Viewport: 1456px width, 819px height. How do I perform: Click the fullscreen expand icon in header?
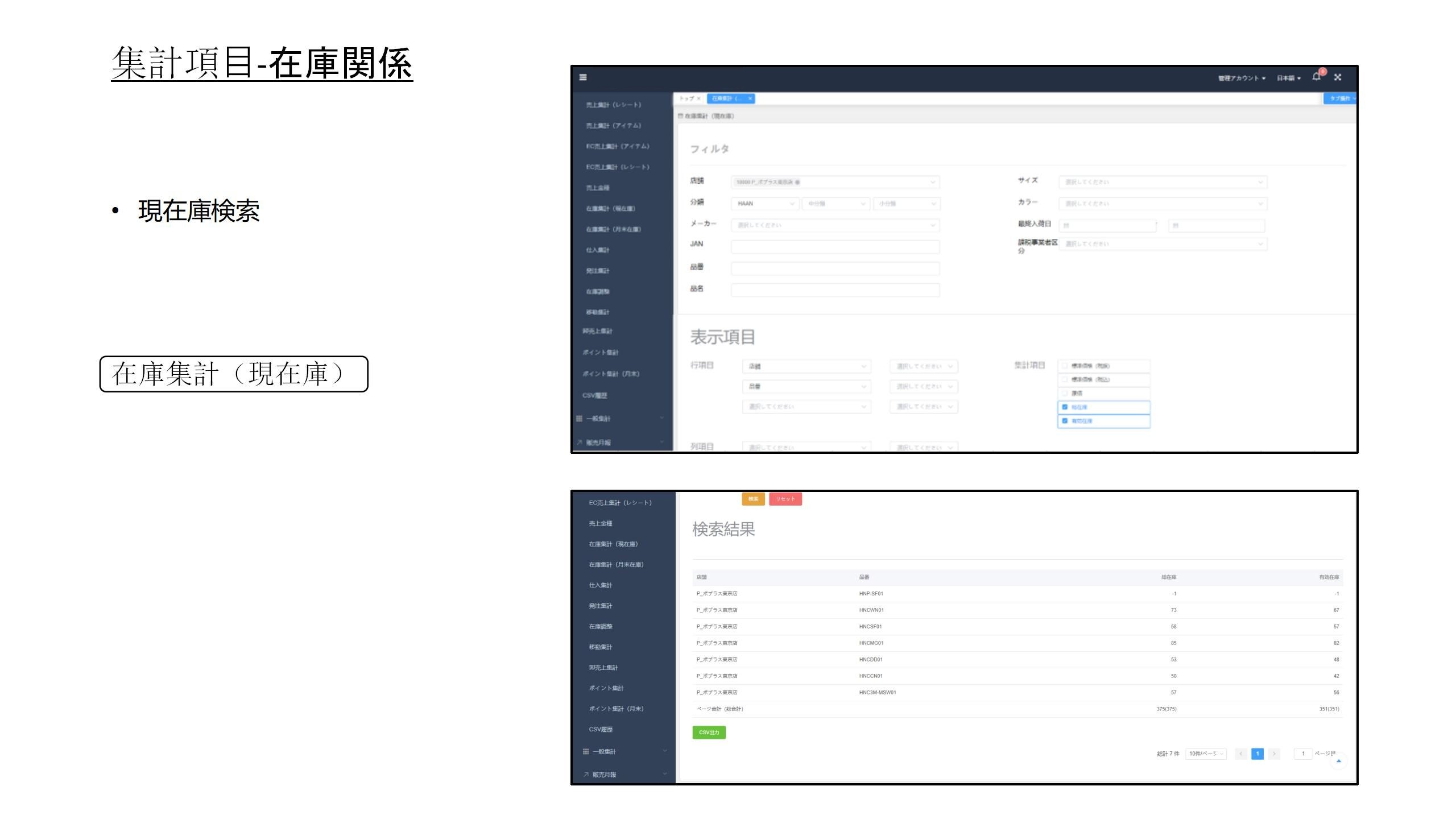(x=1338, y=77)
